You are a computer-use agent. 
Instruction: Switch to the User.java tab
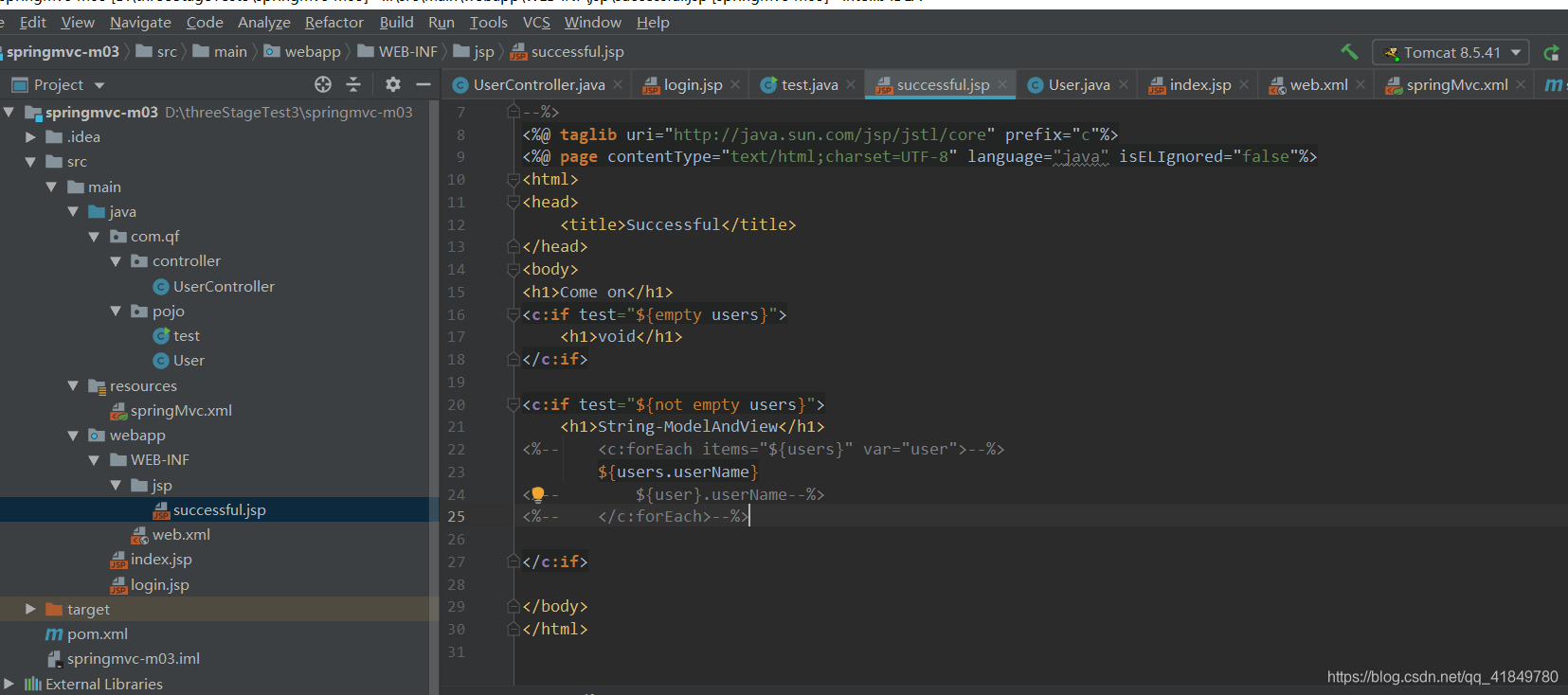click(x=1079, y=84)
